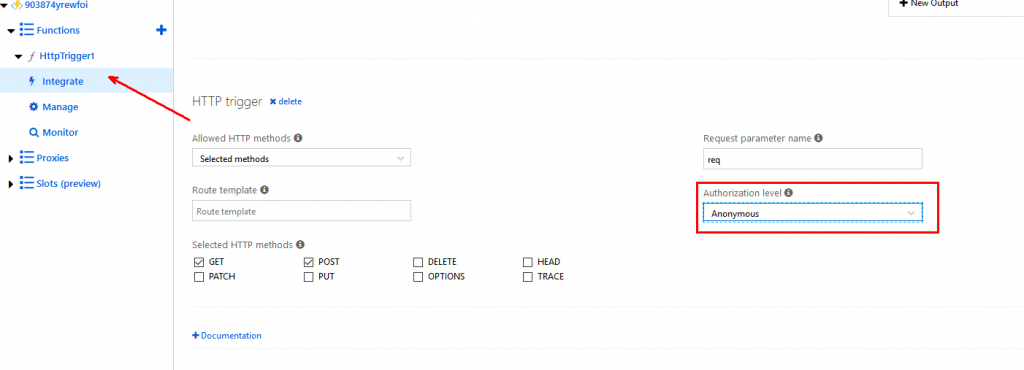Click the Manage gear icon
Screen dimensions: 1024x370
(x=34, y=107)
